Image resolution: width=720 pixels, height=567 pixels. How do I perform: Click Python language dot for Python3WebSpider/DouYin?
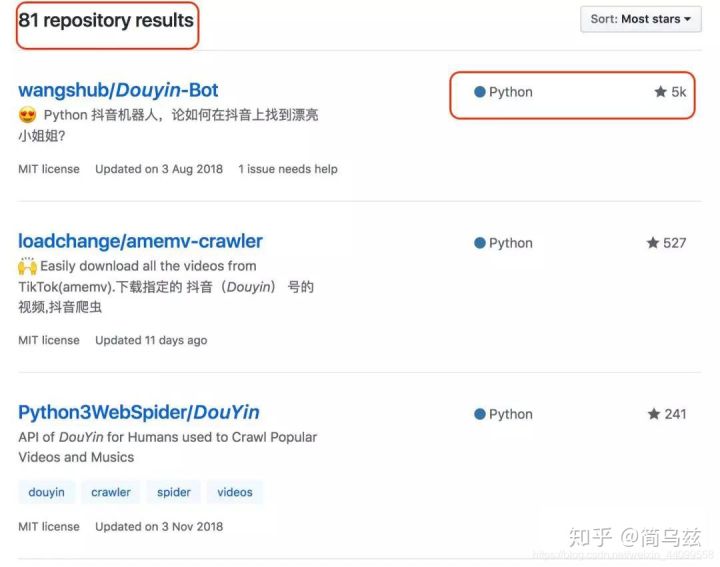479,414
